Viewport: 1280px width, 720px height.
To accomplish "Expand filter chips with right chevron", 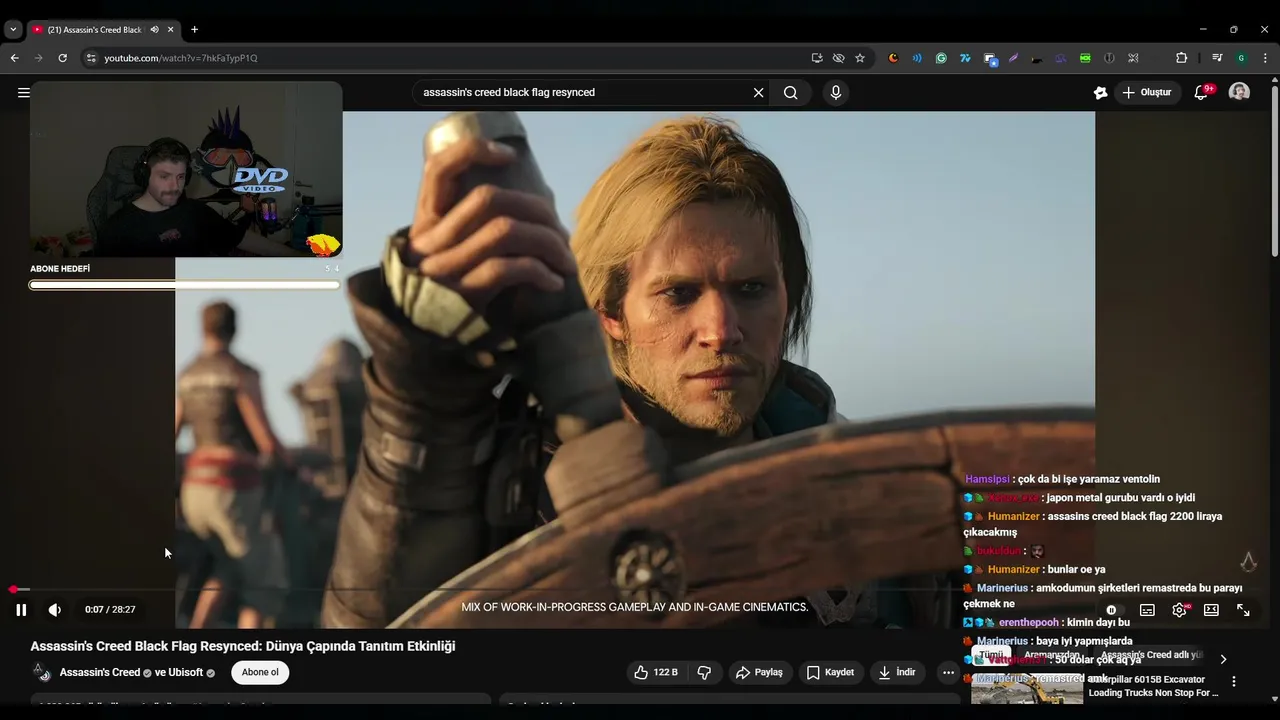I will (x=1222, y=659).
